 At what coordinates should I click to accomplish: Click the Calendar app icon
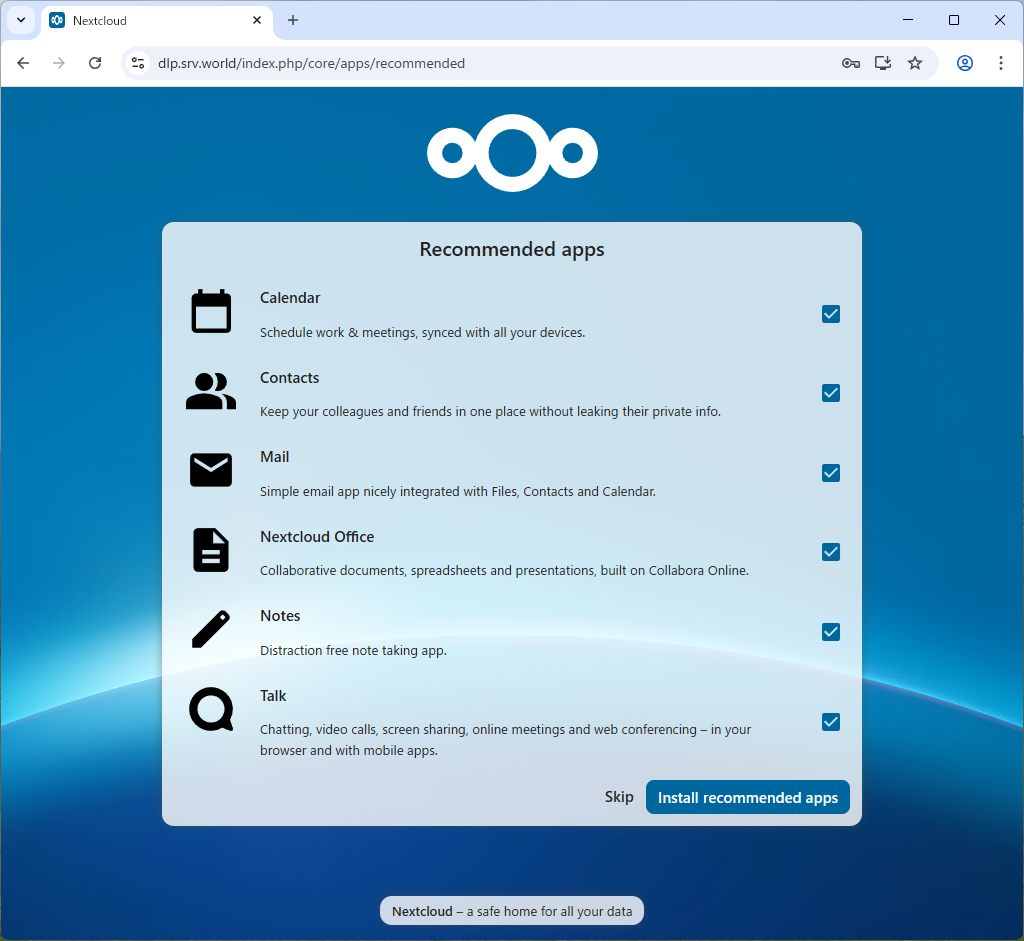pyautogui.click(x=211, y=311)
